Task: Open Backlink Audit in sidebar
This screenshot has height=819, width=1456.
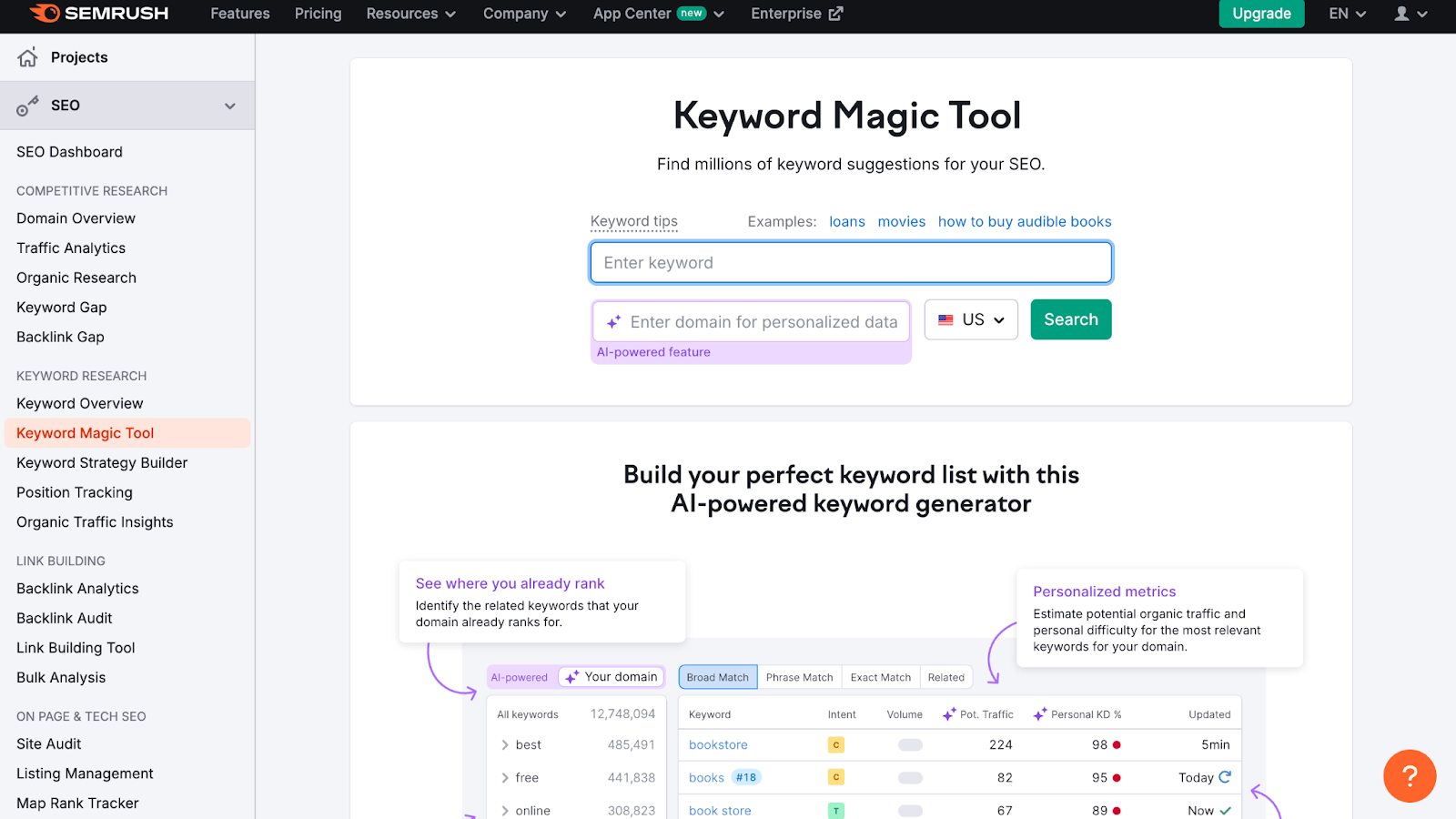Action: coord(65,618)
